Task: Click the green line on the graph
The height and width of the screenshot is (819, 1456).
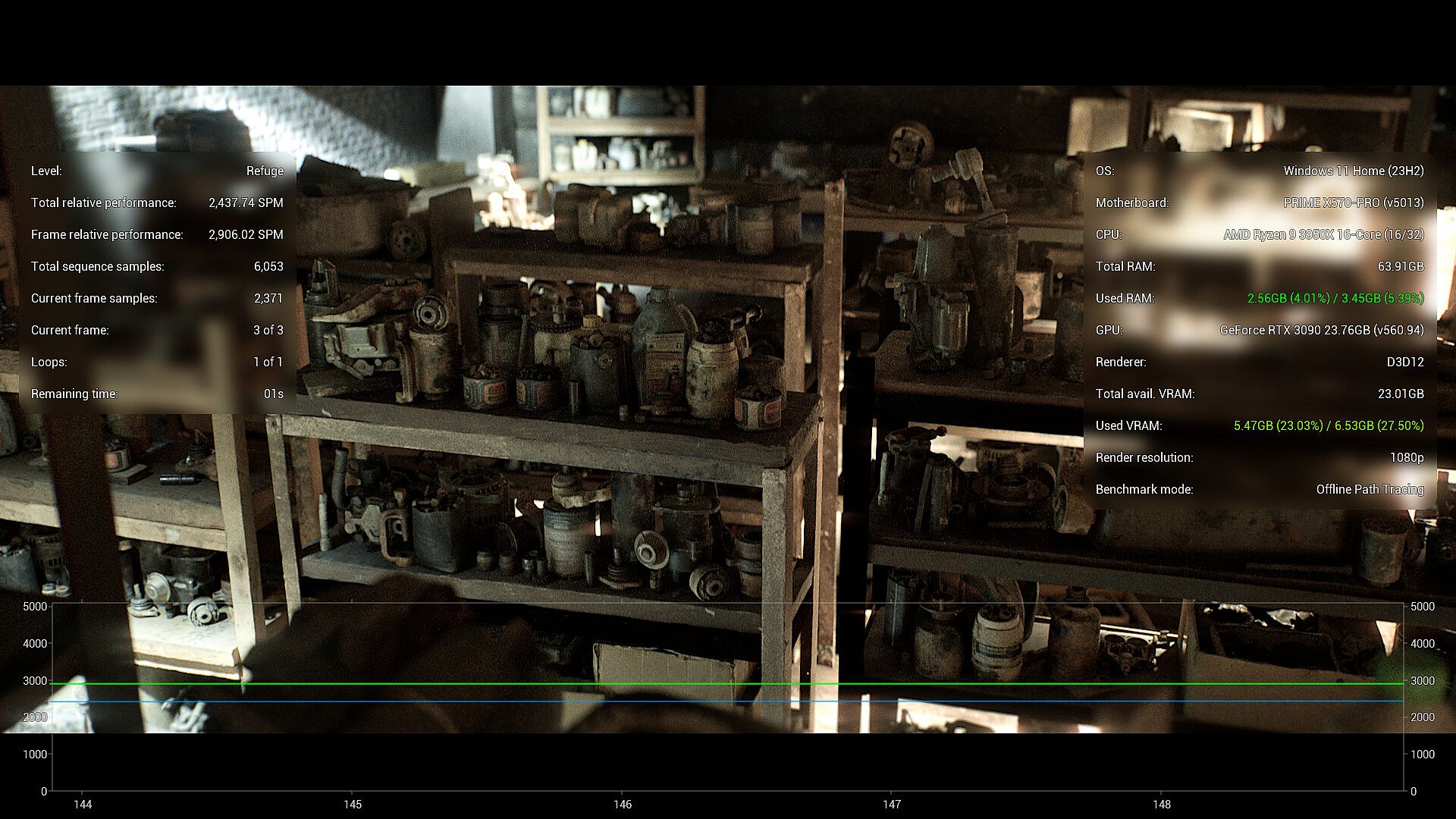Action: coord(728,684)
